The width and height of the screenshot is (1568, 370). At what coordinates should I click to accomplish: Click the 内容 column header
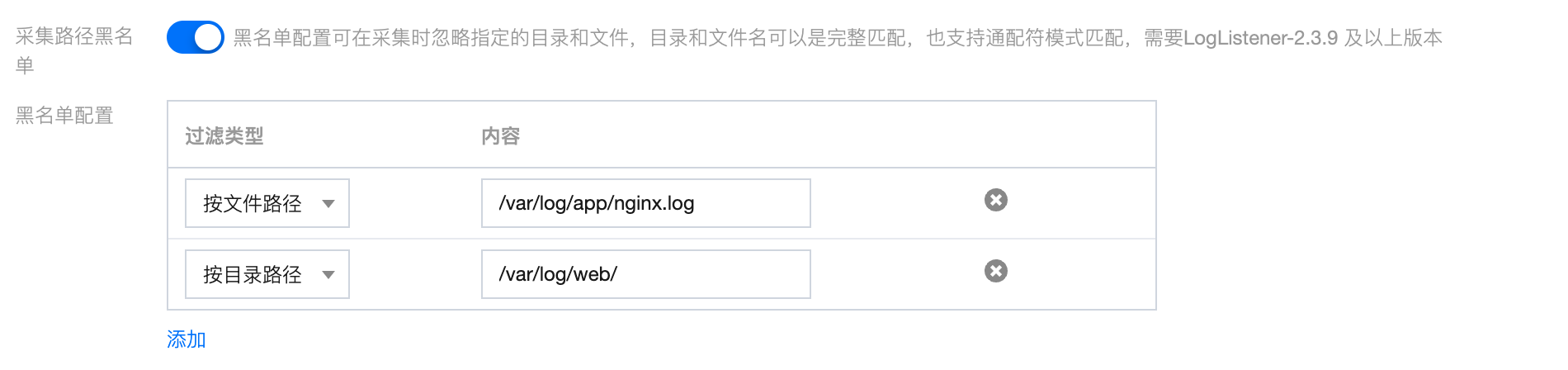[x=501, y=136]
